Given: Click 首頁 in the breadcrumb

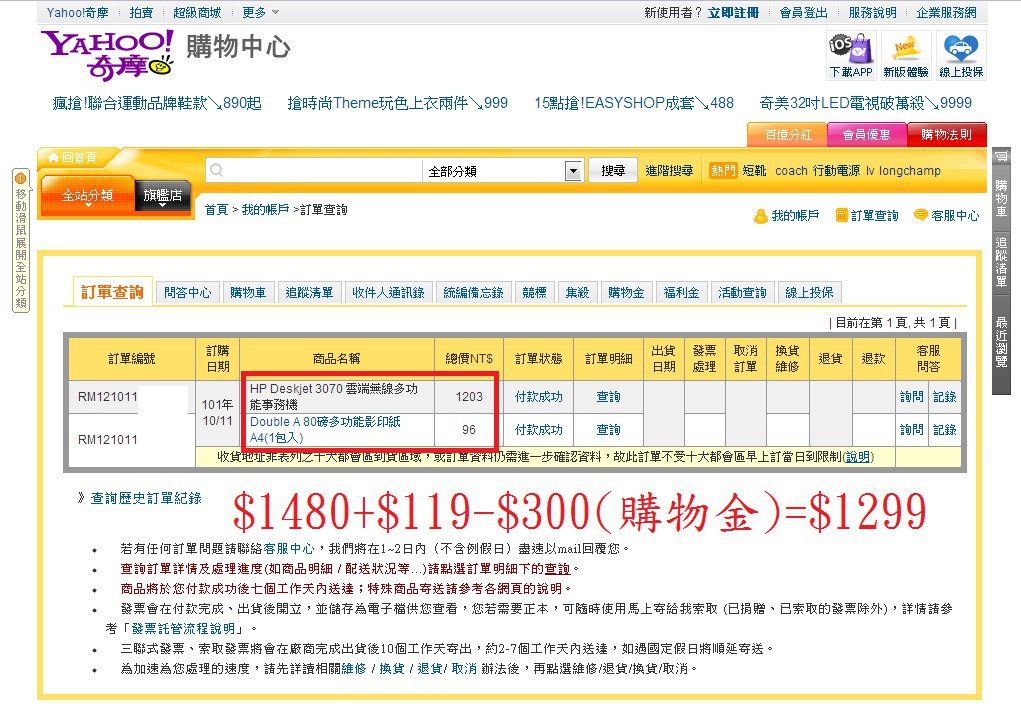Looking at the screenshot, I should point(216,210).
